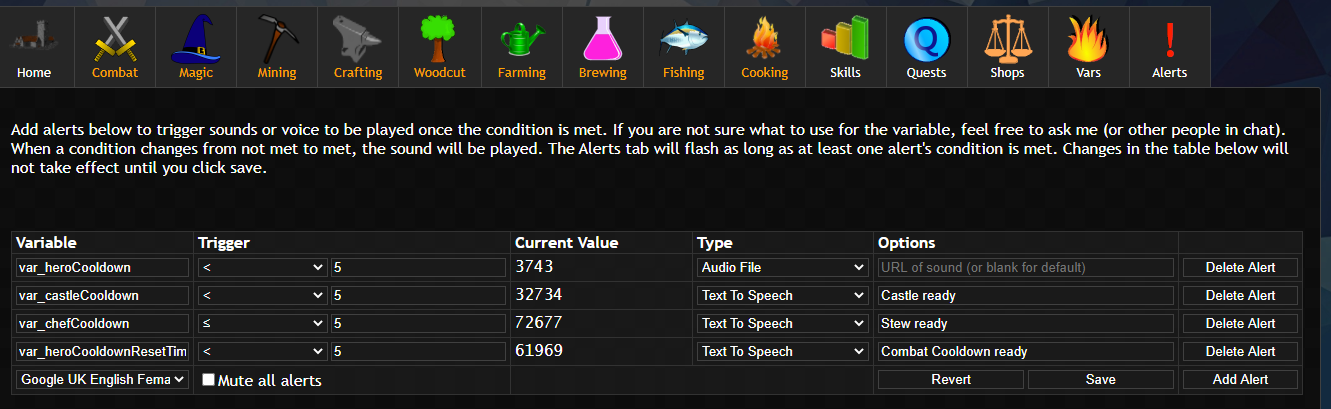Image resolution: width=1331 pixels, height=409 pixels.
Task: Focus the URL of sound input field
Action: coord(1025,268)
